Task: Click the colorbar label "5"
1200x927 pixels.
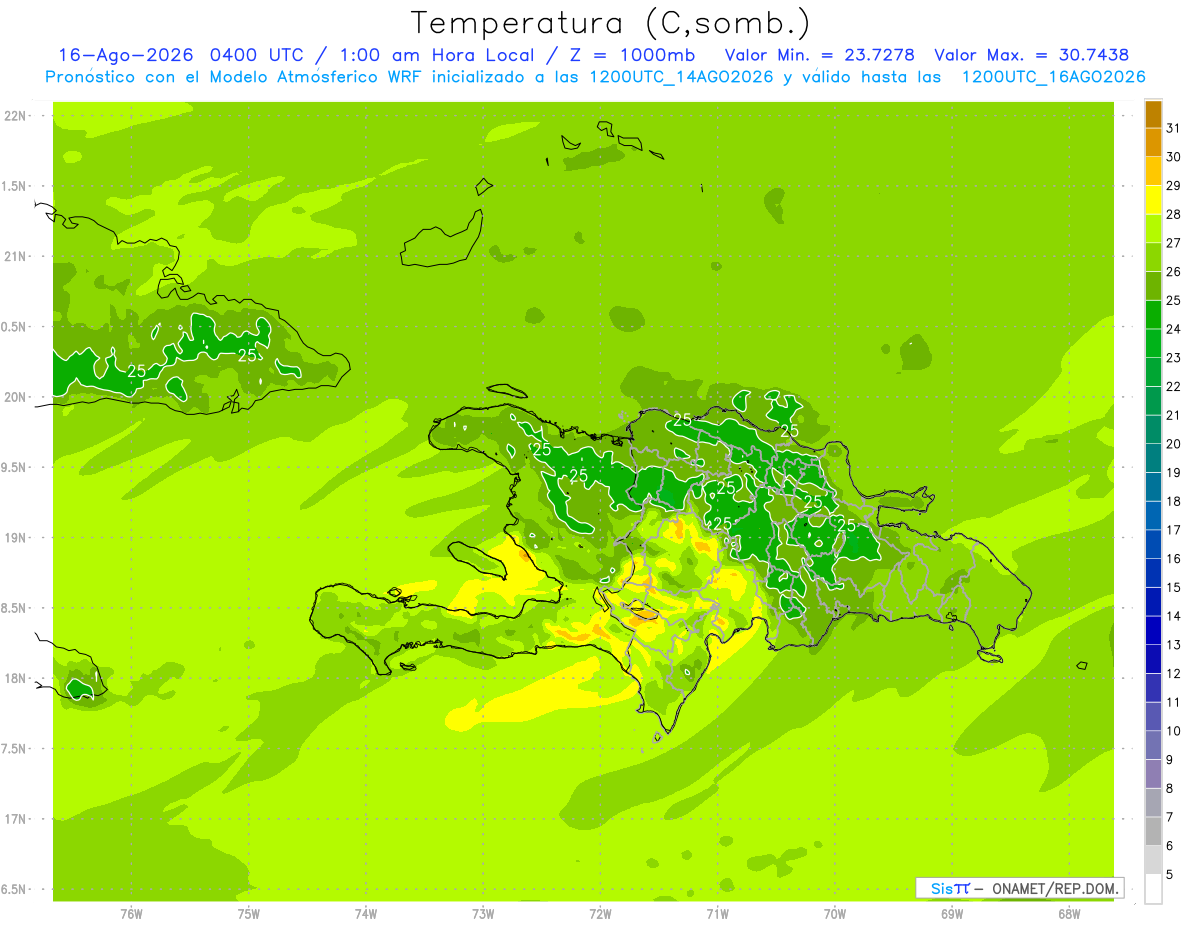Action: tap(1170, 875)
